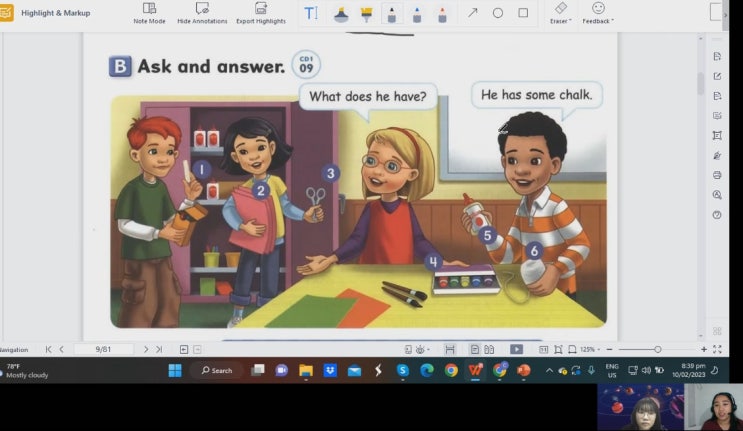The height and width of the screenshot is (431, 743).
Task: Click the zoom in plus button
Action: (704, 350)
